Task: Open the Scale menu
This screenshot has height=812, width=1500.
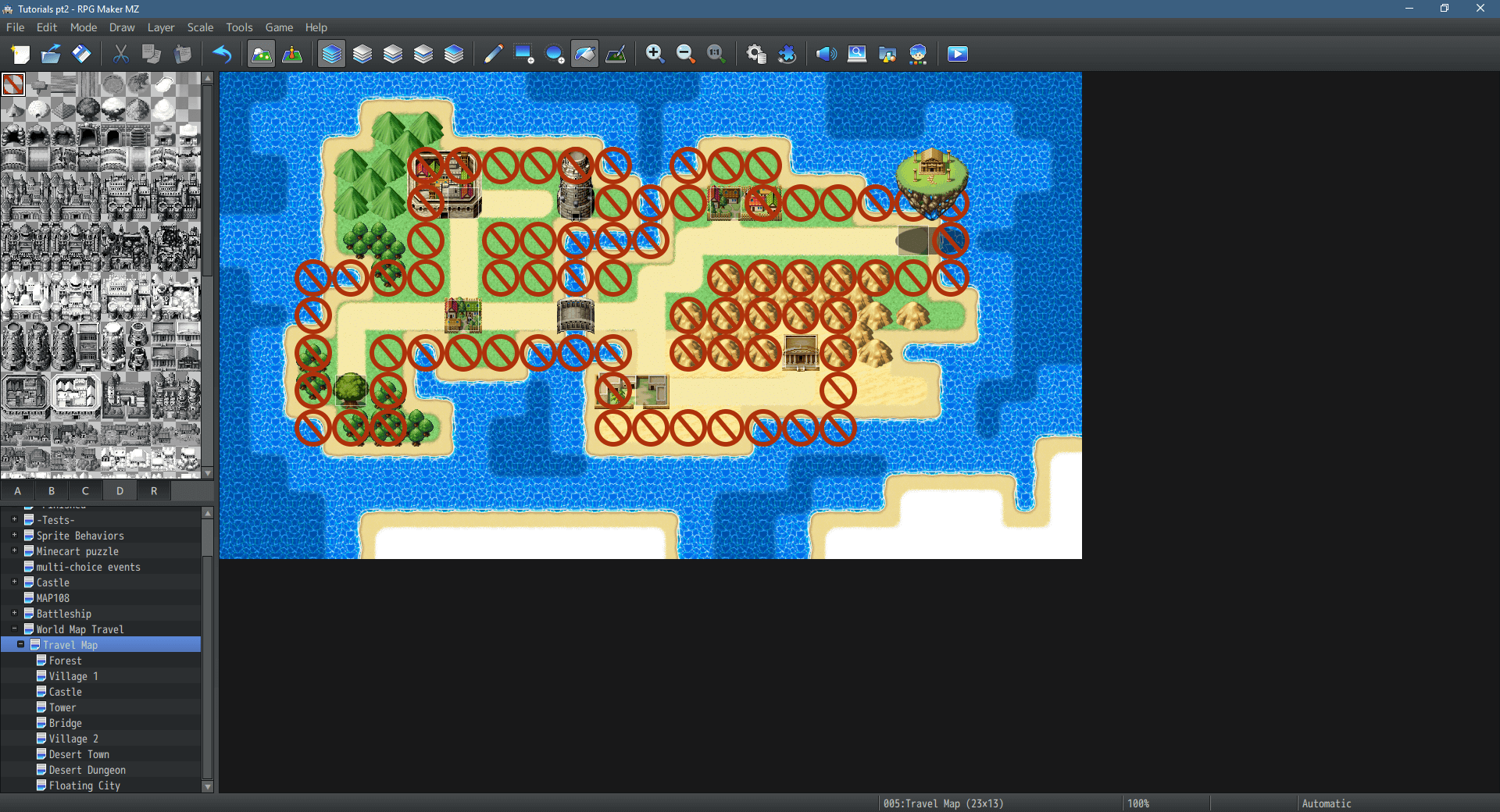Action: (200, 27)
